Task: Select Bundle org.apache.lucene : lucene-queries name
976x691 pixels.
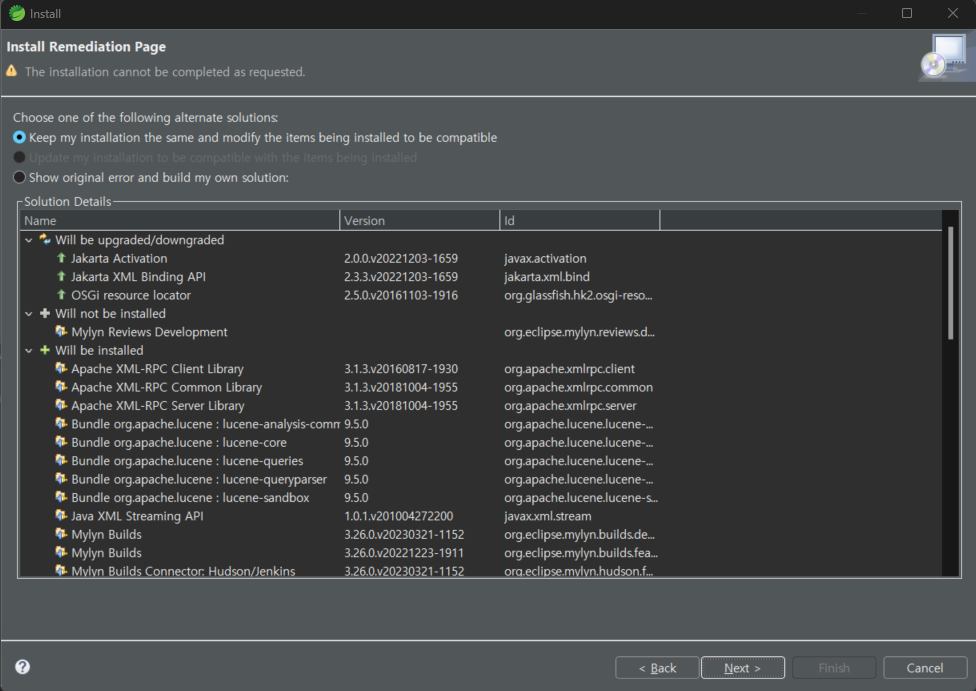Action: [x=187, y=461]
